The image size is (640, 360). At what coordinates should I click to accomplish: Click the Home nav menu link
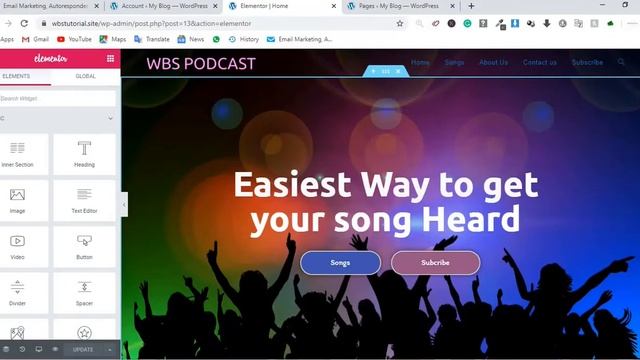420,62
